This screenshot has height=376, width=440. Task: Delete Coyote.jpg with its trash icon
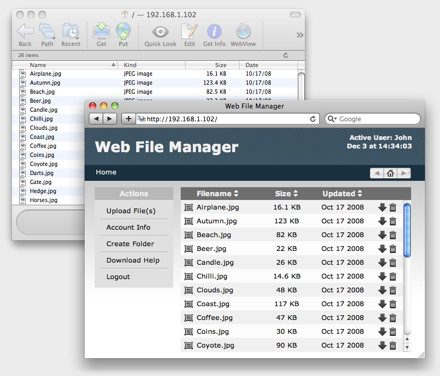[393, 346]
